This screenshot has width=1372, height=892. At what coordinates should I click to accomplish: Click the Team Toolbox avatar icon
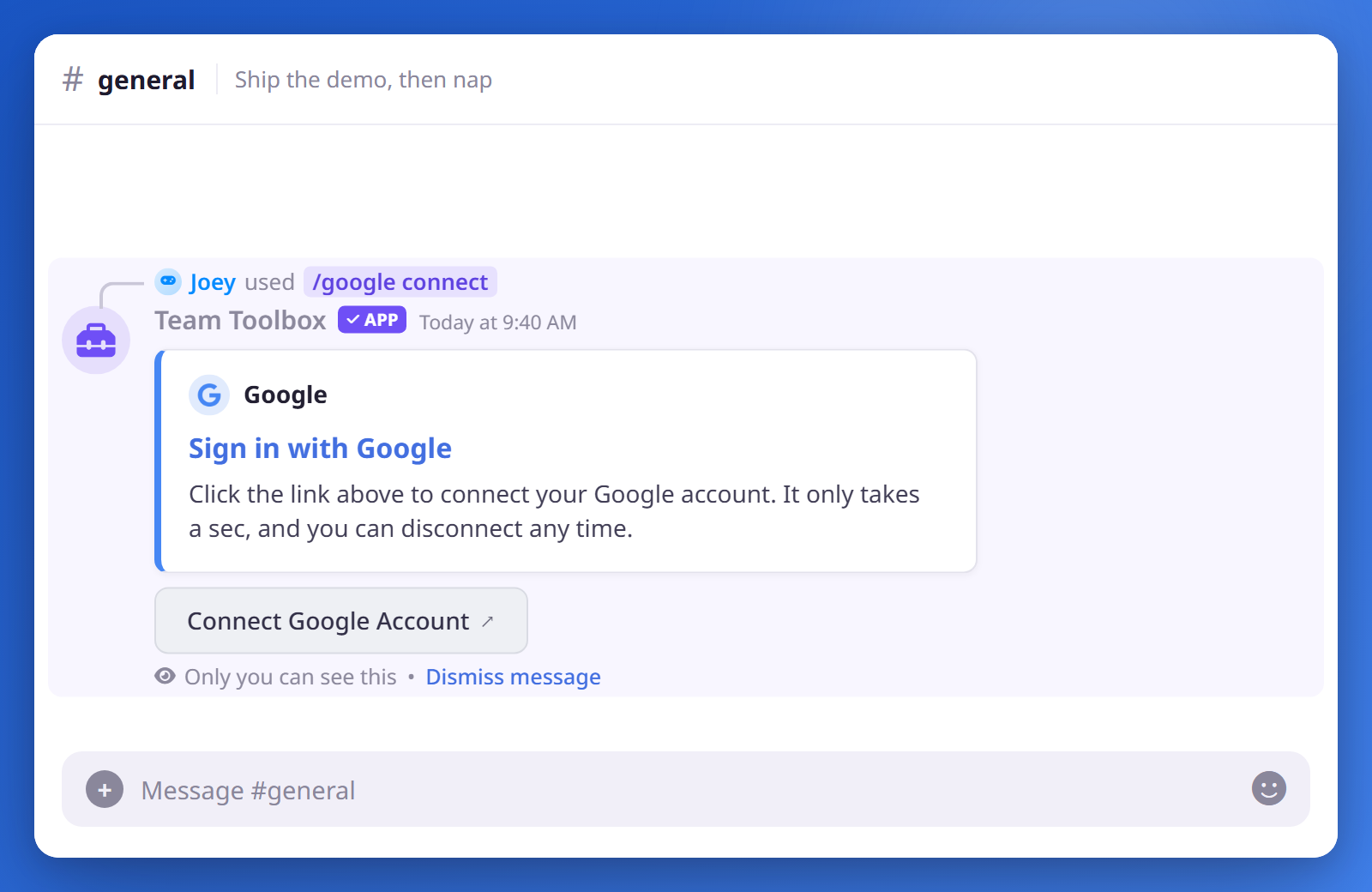96,340
